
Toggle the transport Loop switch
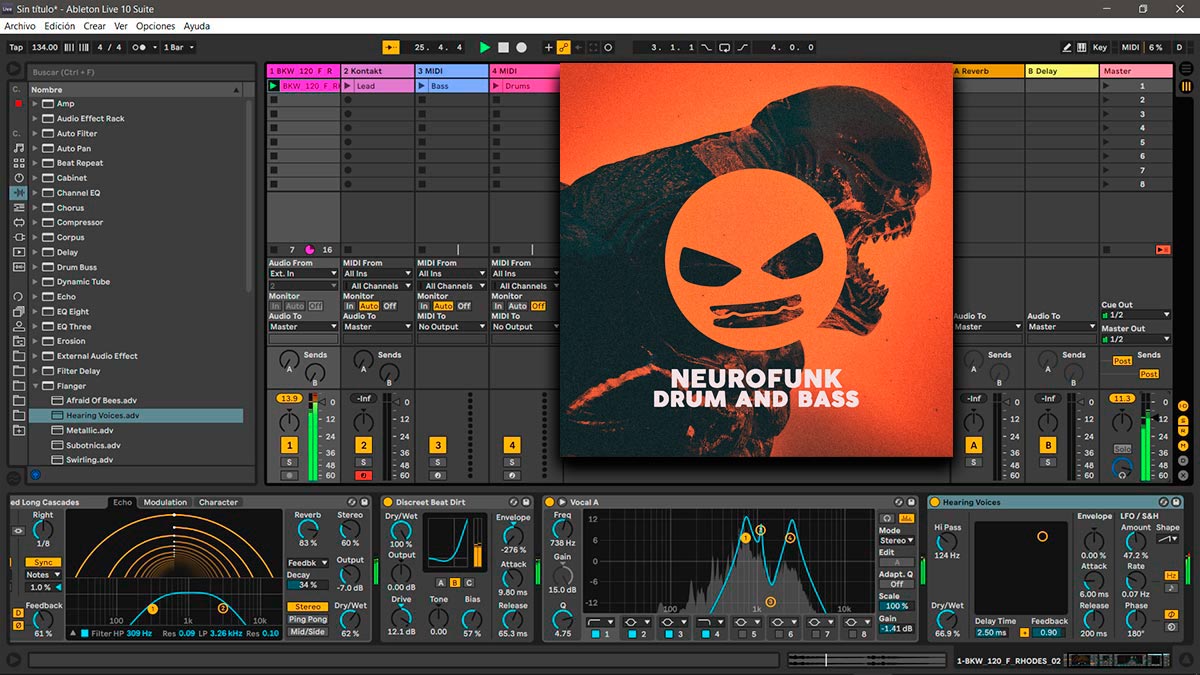coord(725,47)
